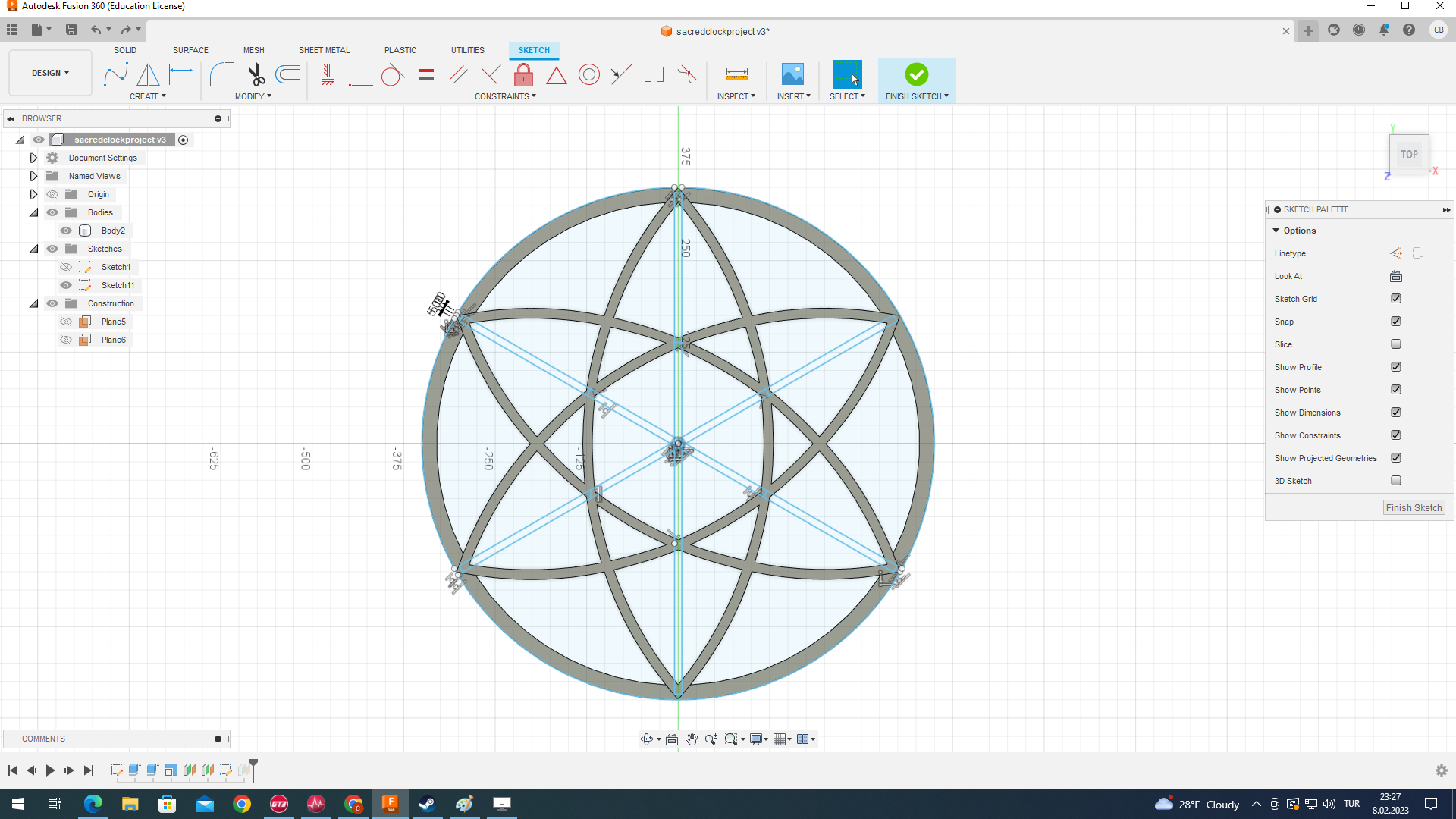Select the Fit Point Spline tool

point(115,74)
